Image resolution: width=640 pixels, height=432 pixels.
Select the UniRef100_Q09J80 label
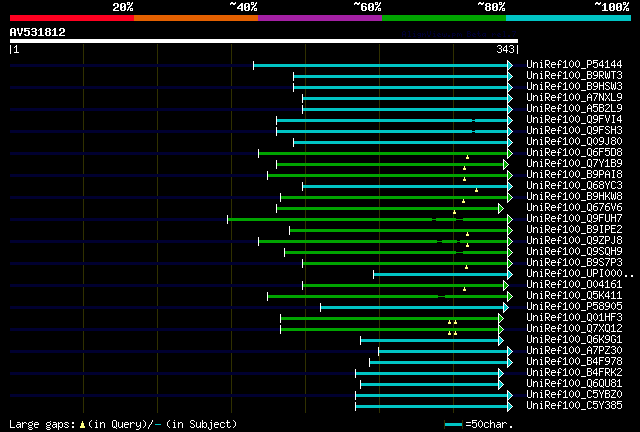coord(574,141)
